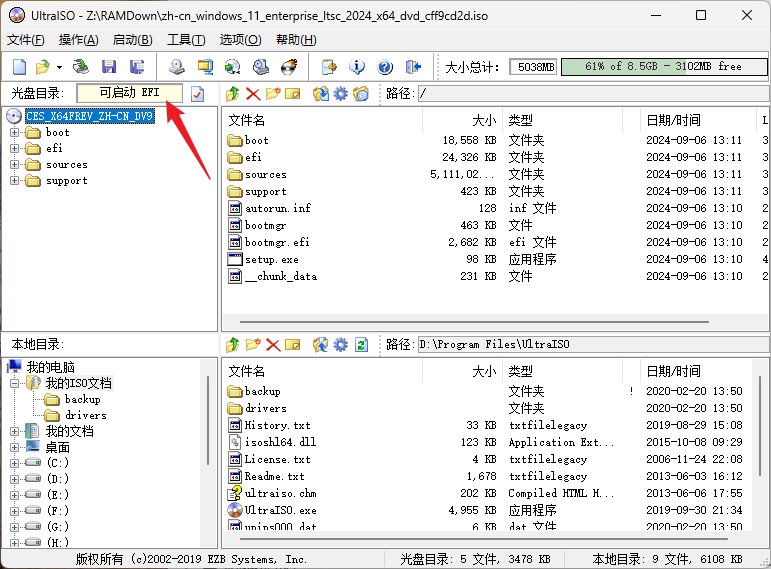
Task: Expand the 桌面 tree node
Action: pyautogui.click(x=14, y=448)
